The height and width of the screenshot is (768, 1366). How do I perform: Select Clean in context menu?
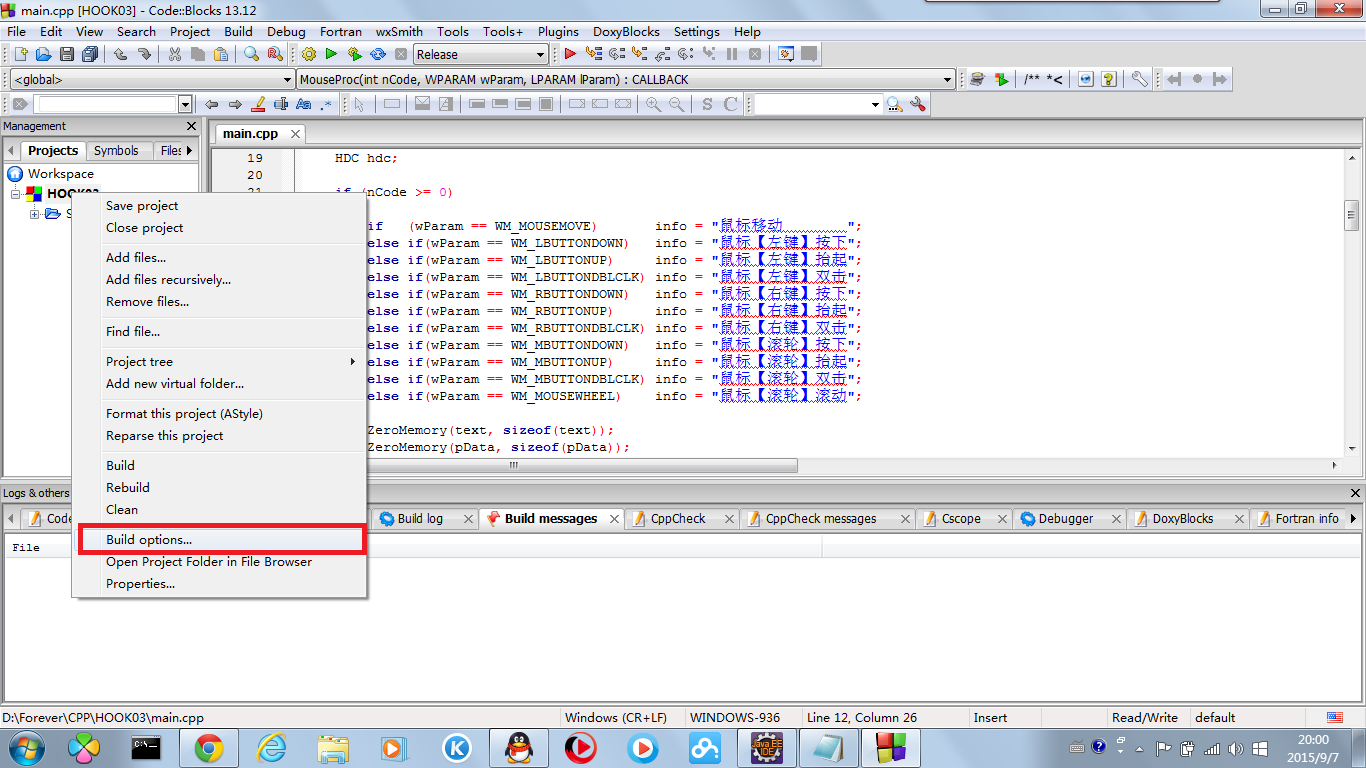click(x=220, y=509)
